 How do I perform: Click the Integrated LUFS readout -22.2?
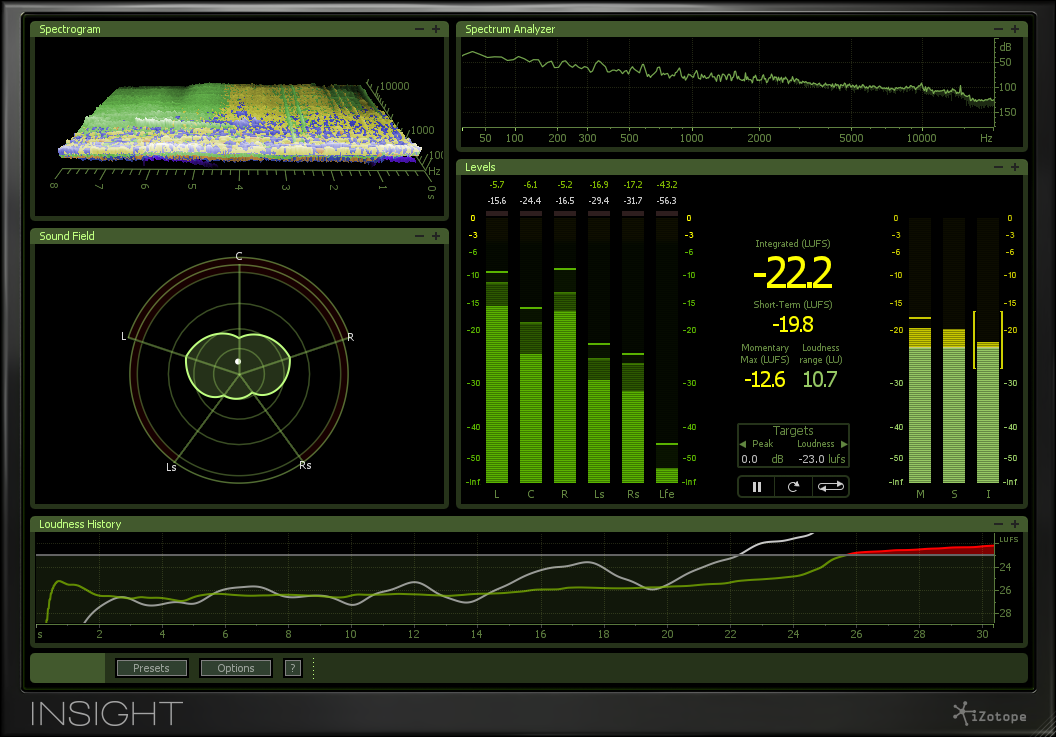click(792, 273)
